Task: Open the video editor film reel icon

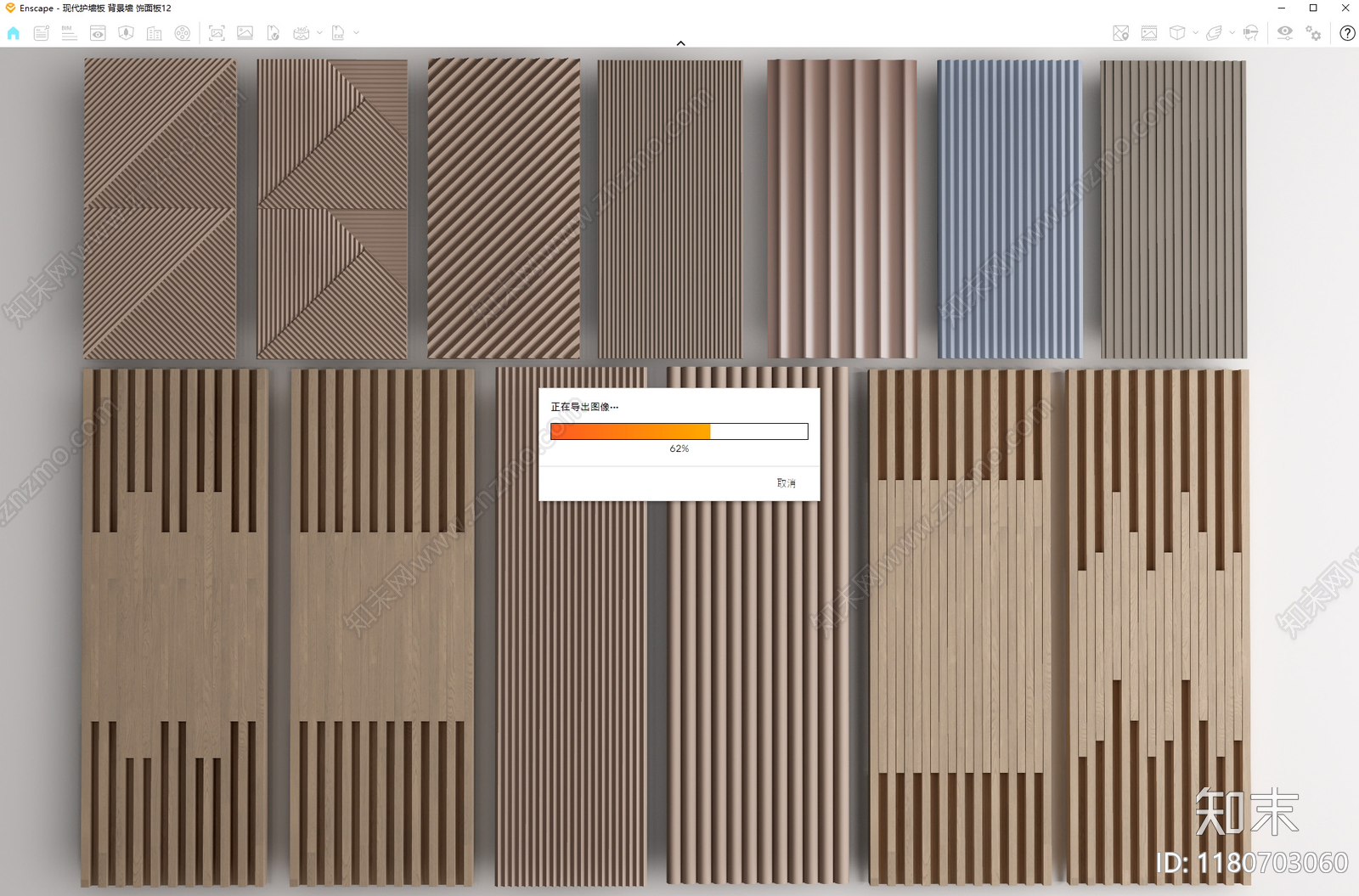Action: click(x=183, y=33)
